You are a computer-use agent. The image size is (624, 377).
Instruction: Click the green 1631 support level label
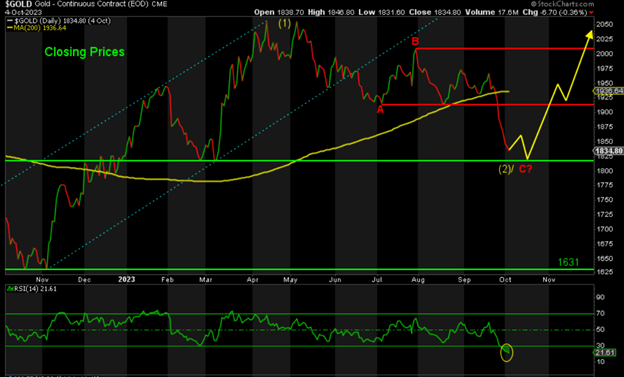(568, 262)
